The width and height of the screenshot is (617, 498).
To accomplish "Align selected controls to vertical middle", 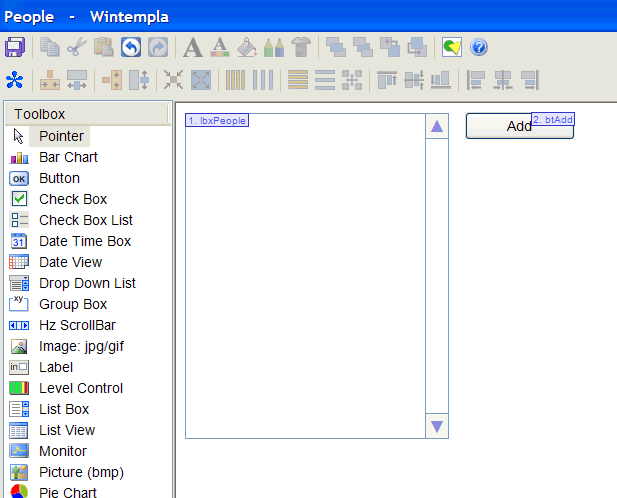I will 414,80.
